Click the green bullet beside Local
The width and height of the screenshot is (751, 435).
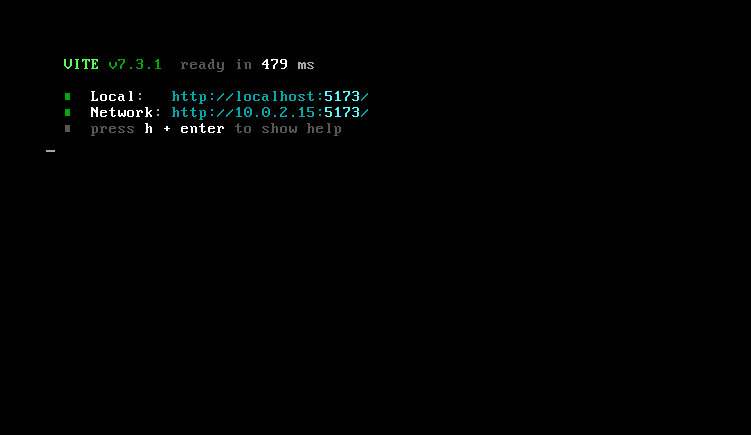click(x=68, y=96)
